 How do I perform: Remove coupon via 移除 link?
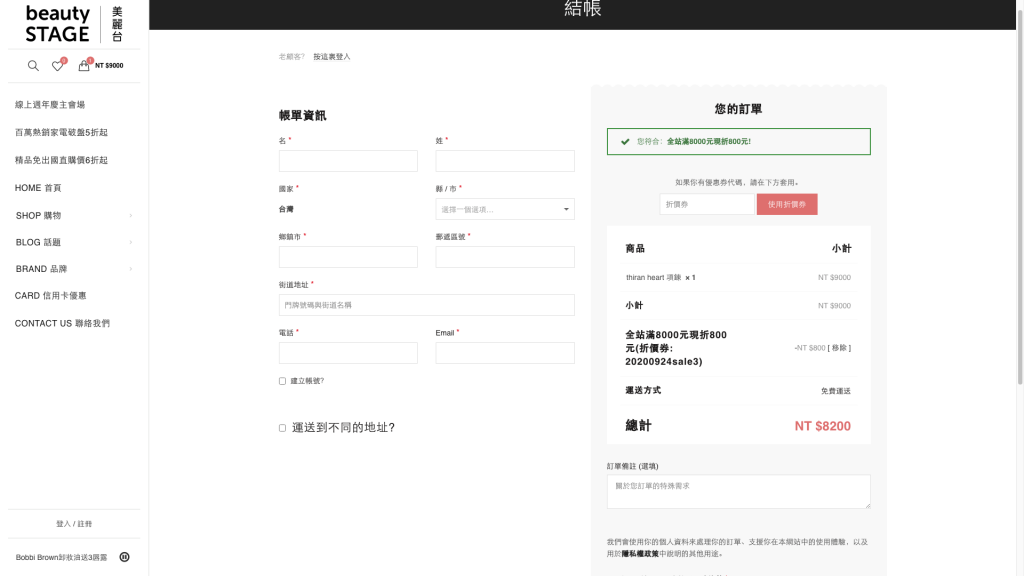coord(839,348)
